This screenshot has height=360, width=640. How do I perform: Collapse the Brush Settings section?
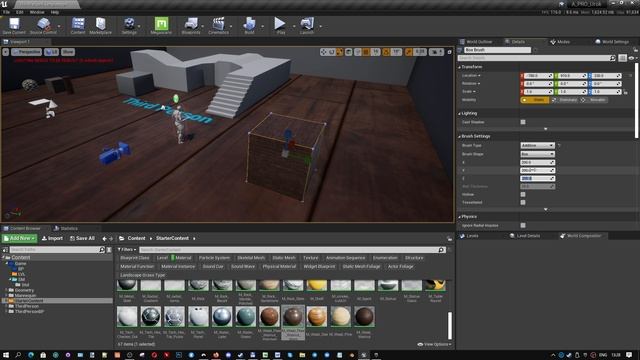point(460,136)
